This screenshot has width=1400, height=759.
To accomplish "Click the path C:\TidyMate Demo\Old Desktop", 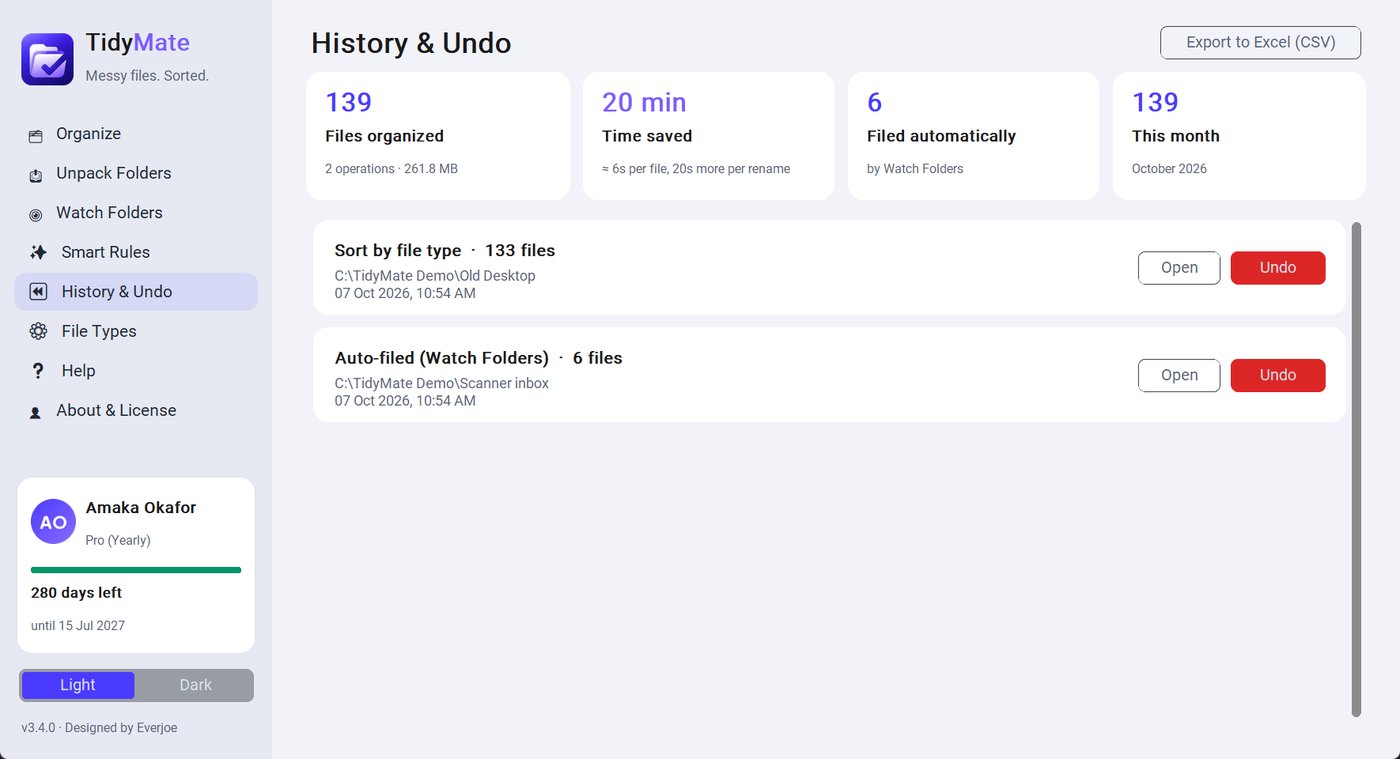I will pyautogui.click(x=435, y=276).
